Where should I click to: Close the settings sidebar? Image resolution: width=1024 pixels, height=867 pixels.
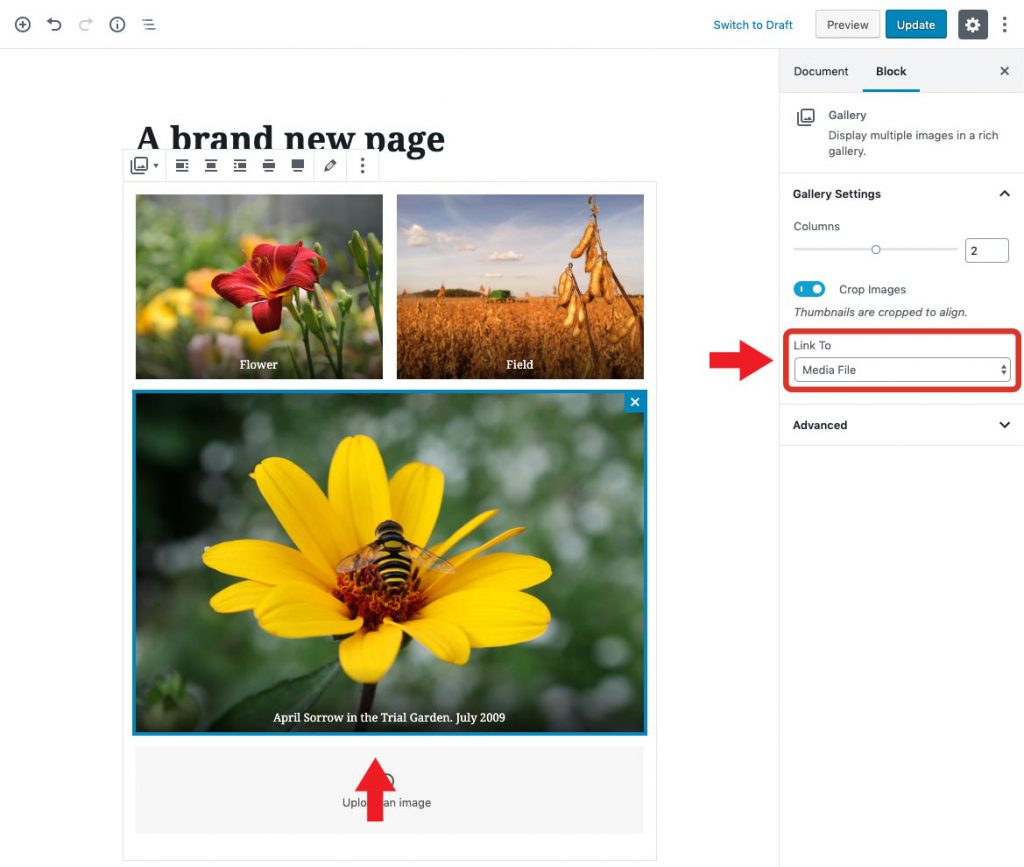point(1004,71)
